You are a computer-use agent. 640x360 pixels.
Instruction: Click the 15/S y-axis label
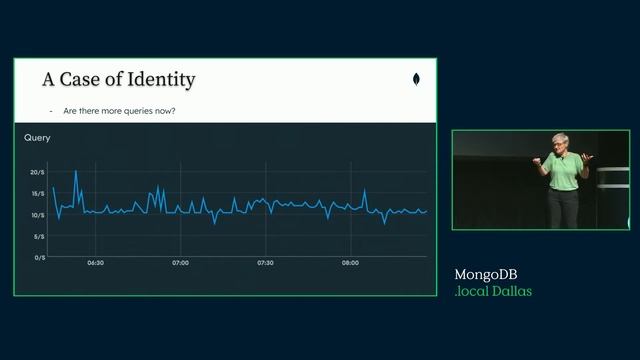38,193
